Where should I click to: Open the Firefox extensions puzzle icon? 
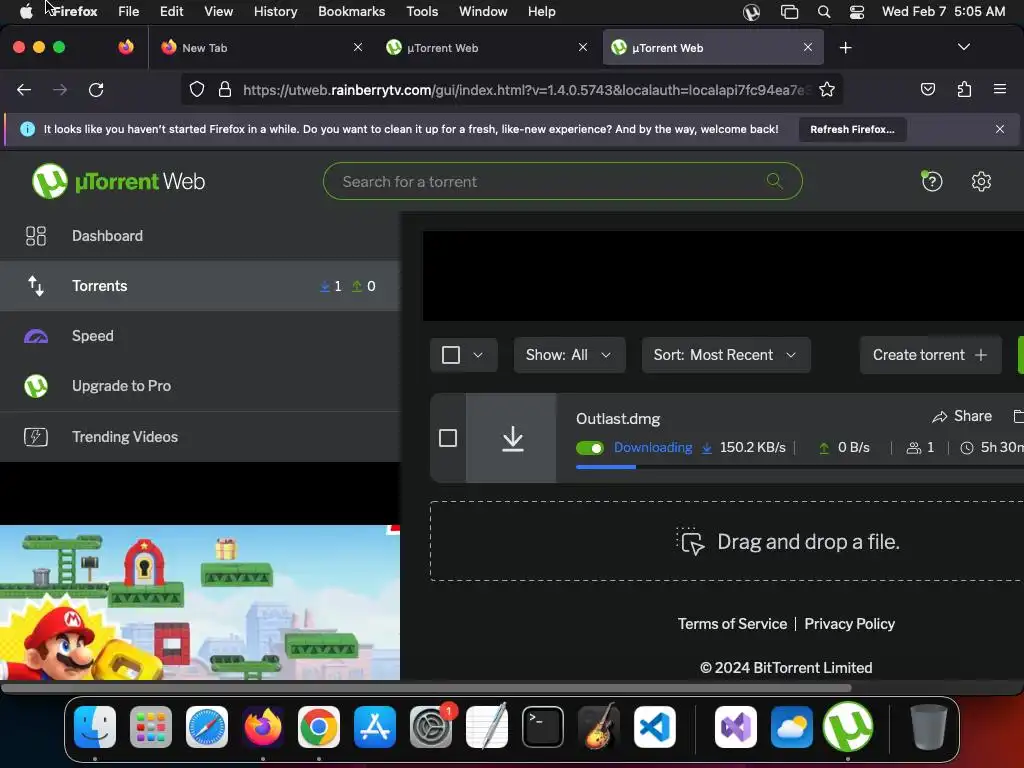[x=964, y=89]
